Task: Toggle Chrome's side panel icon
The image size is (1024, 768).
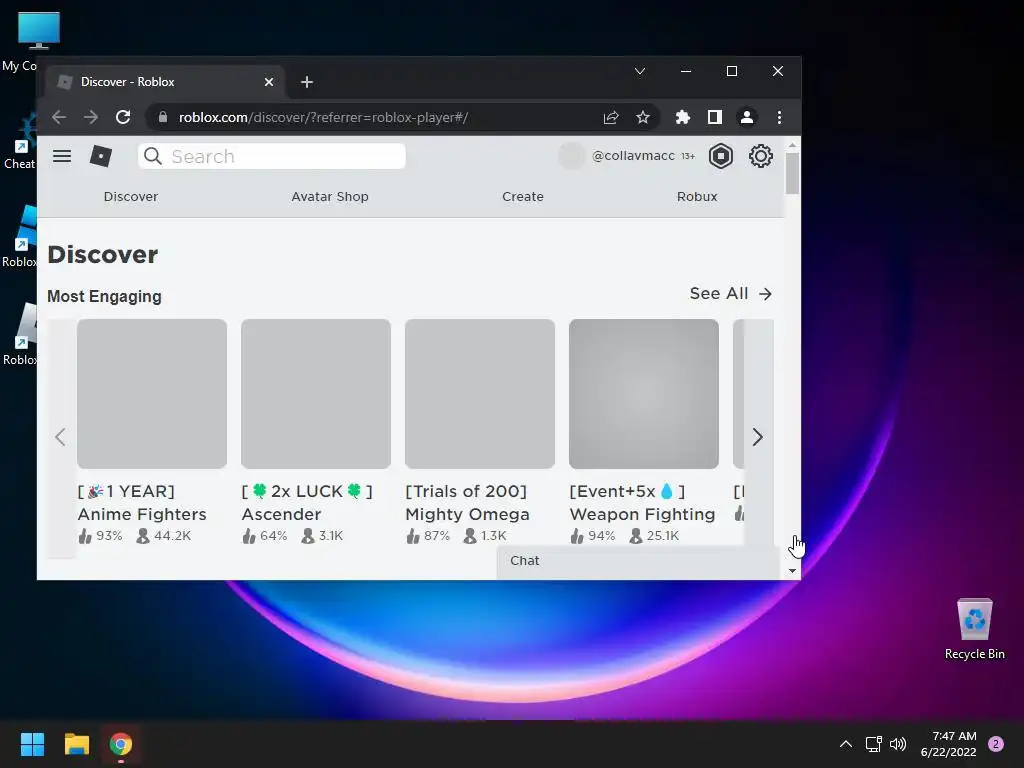Action: pos(714,118)
